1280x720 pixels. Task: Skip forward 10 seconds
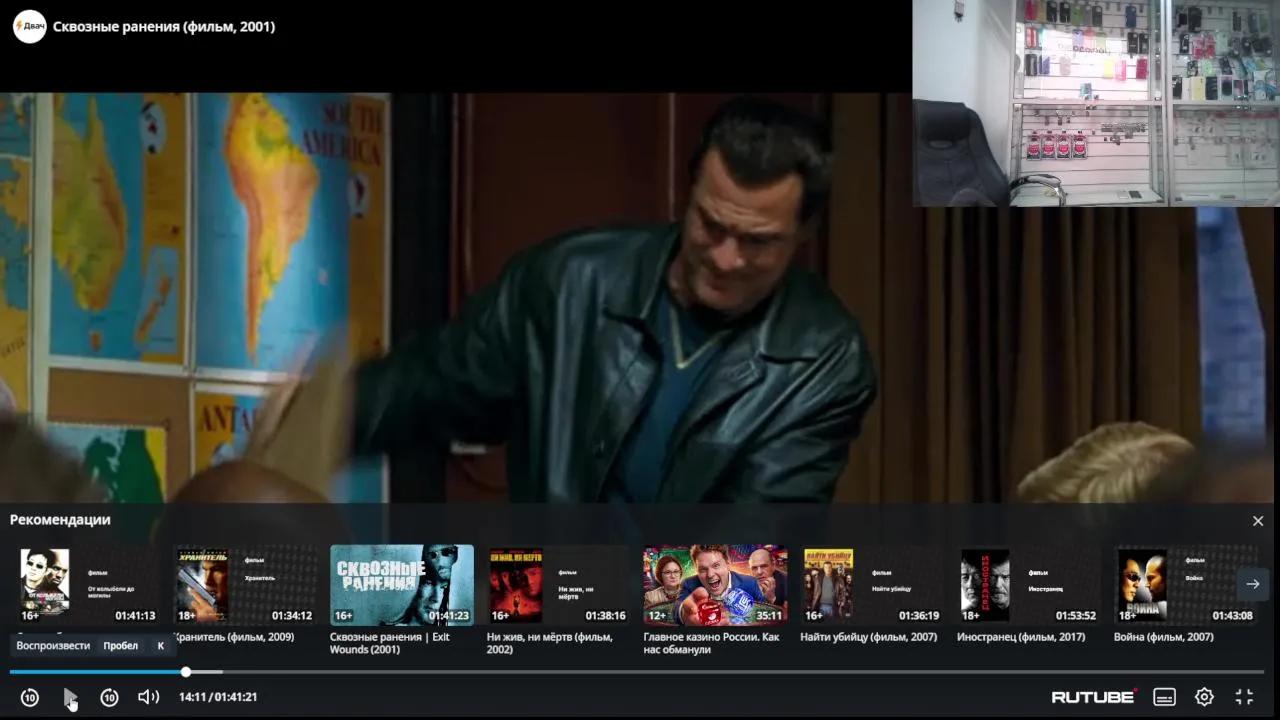click(x=109, y=697)
